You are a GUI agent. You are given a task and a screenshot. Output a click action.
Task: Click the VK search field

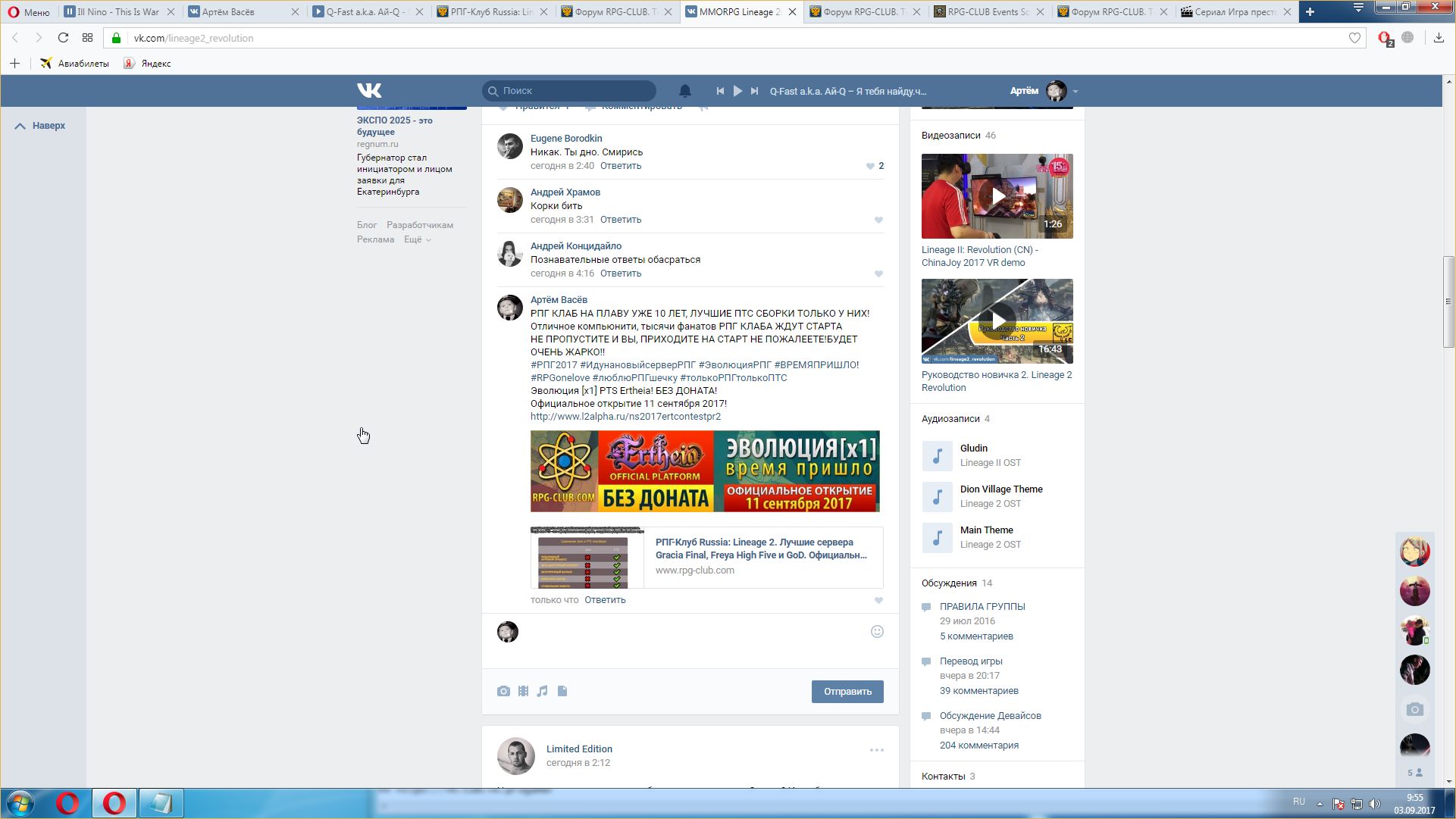click(x=569, y=91)
